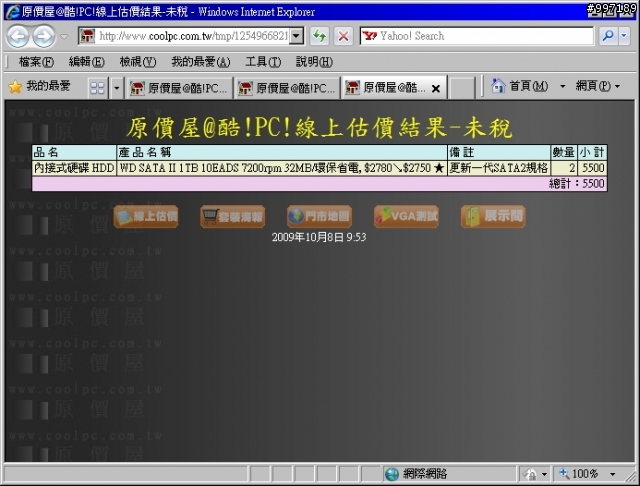Open the 編輯(E) menu
Image resolution: width=640 pixels, height=486 pixels.
point(87,62)
